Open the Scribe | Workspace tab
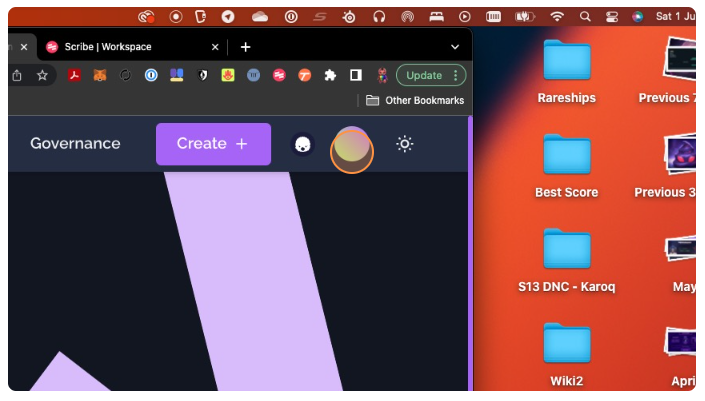 130,47
